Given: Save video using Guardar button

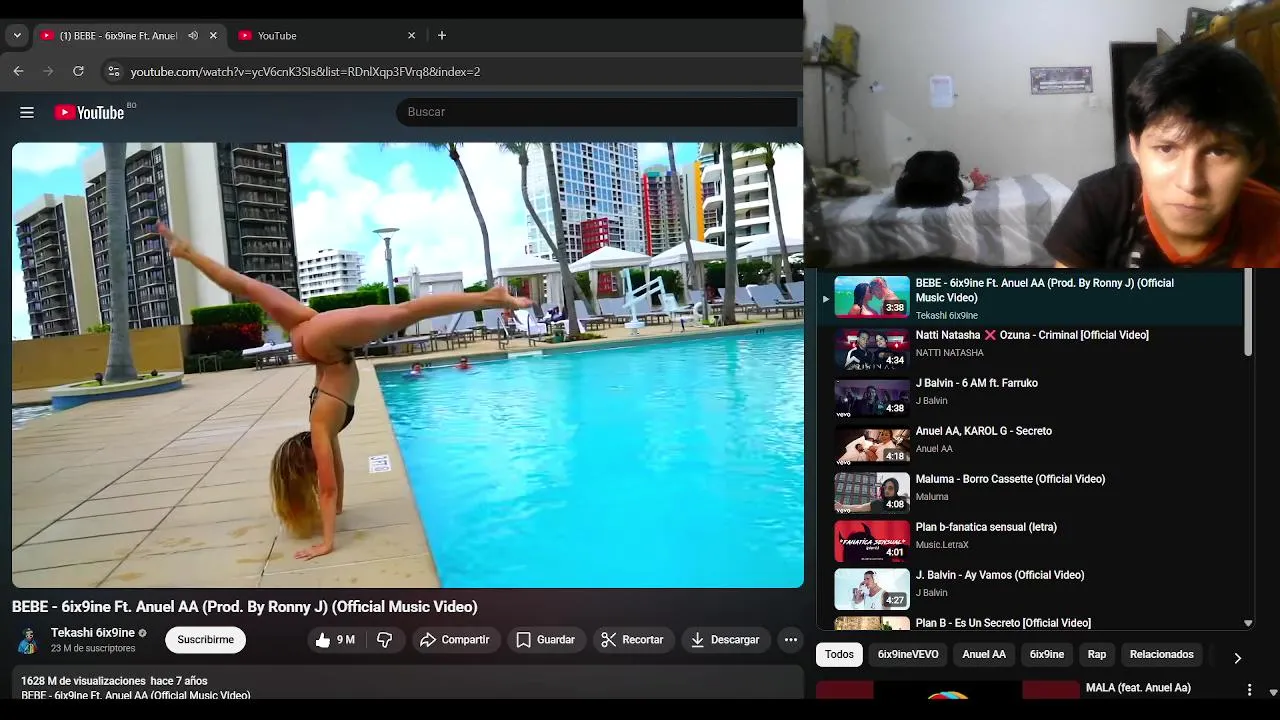Looking at the screenshot, I should pos(545,640).
